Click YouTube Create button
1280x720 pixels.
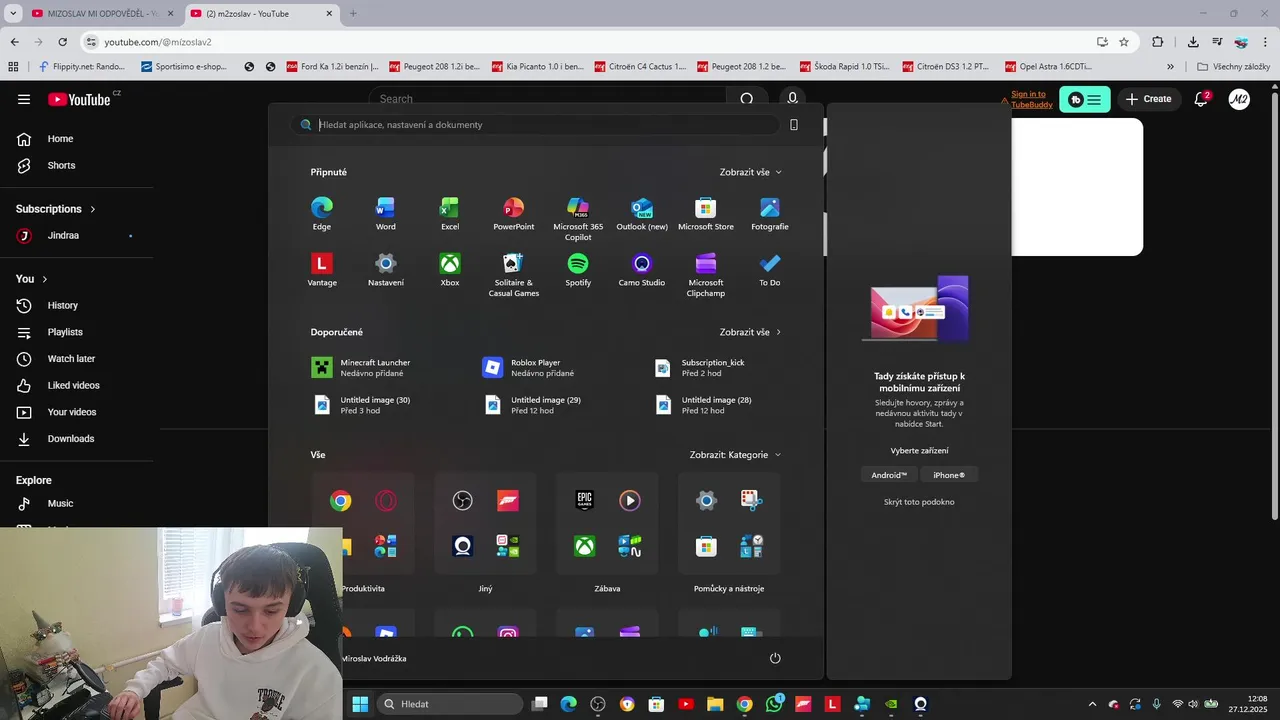[1148, 99]
